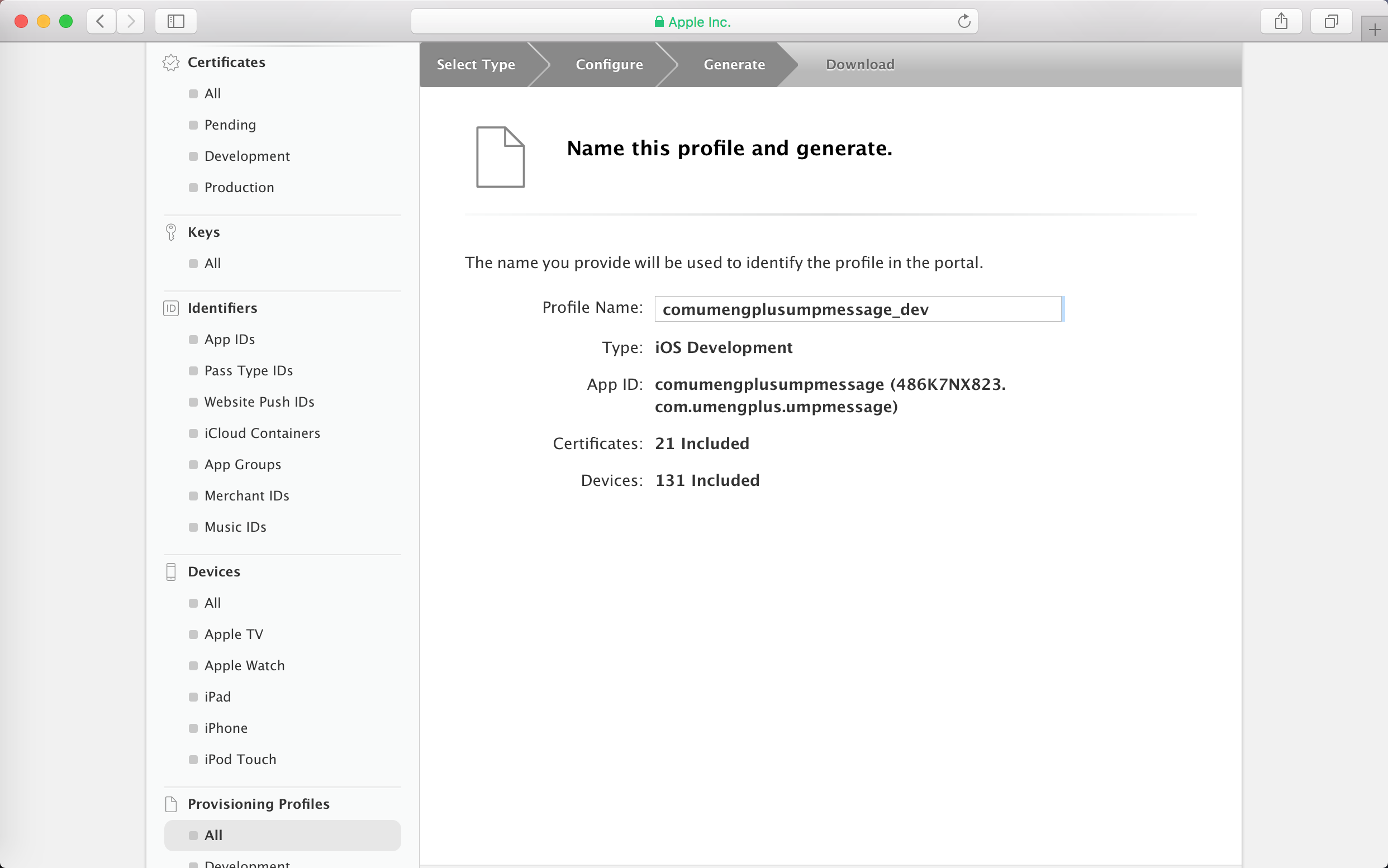This screenshot has width=1388, height=868.
Task: Toggle the Safari sidebar button
Action: 175,22
